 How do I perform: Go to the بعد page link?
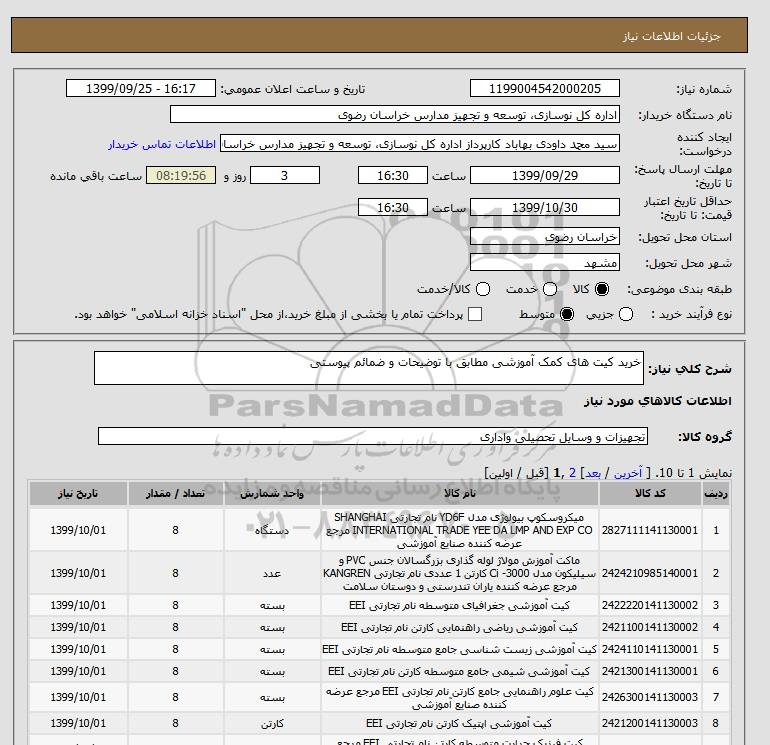[x=593, y=473]
